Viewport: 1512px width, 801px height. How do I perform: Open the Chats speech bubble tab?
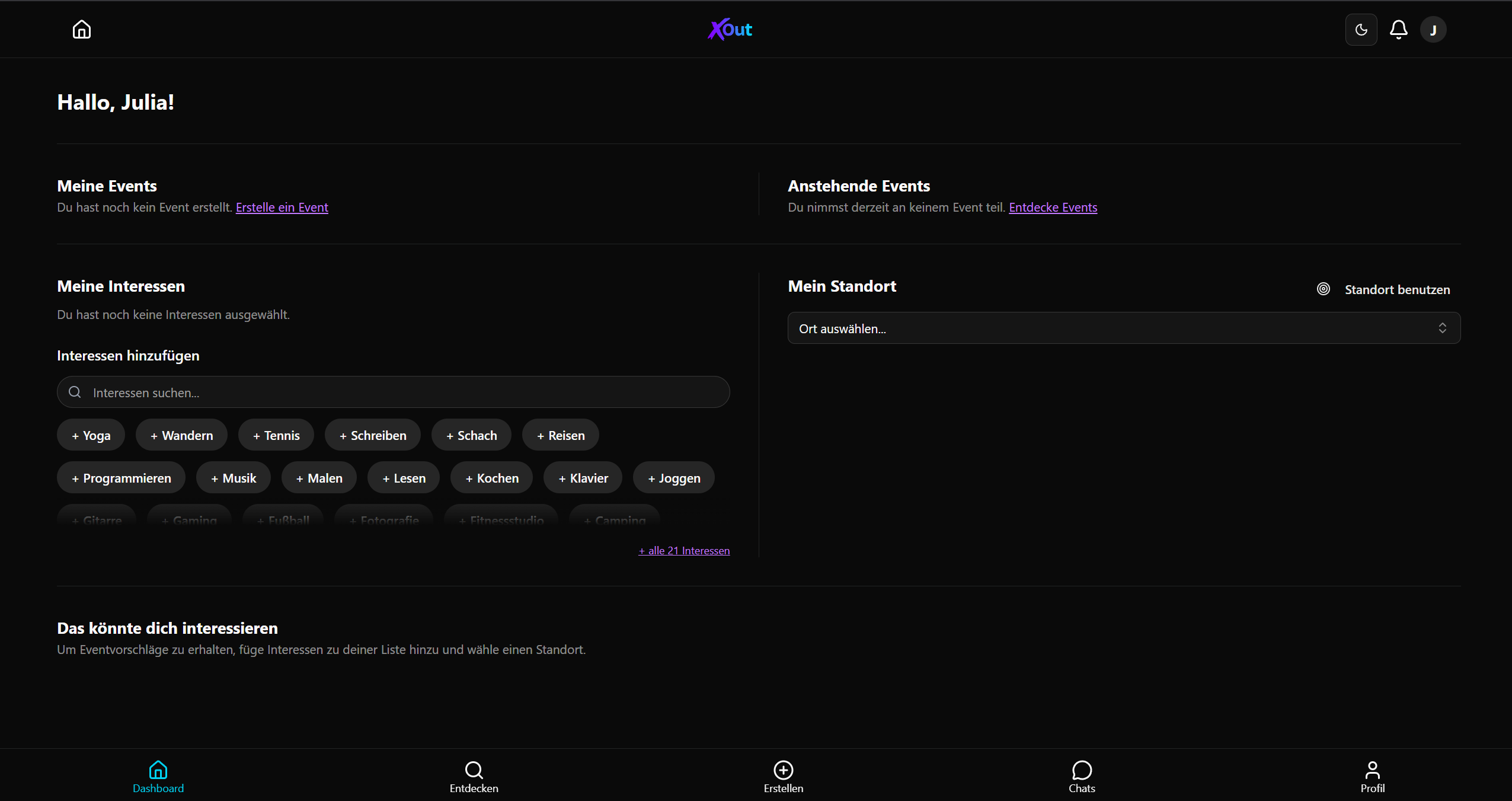click(x=1081, y=776)
